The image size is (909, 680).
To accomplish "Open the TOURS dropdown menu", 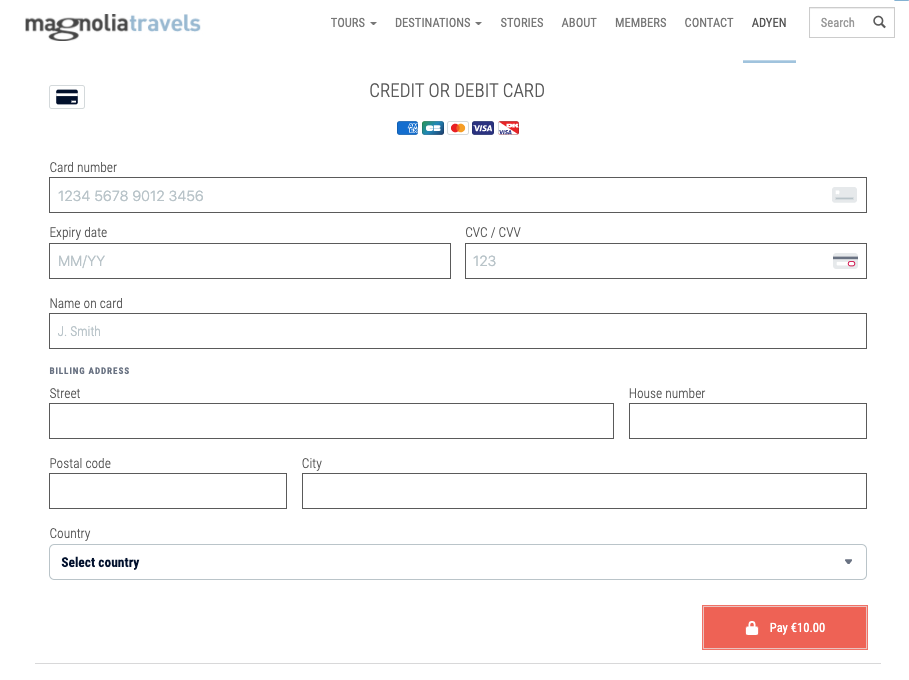I will tap(354, 22).
